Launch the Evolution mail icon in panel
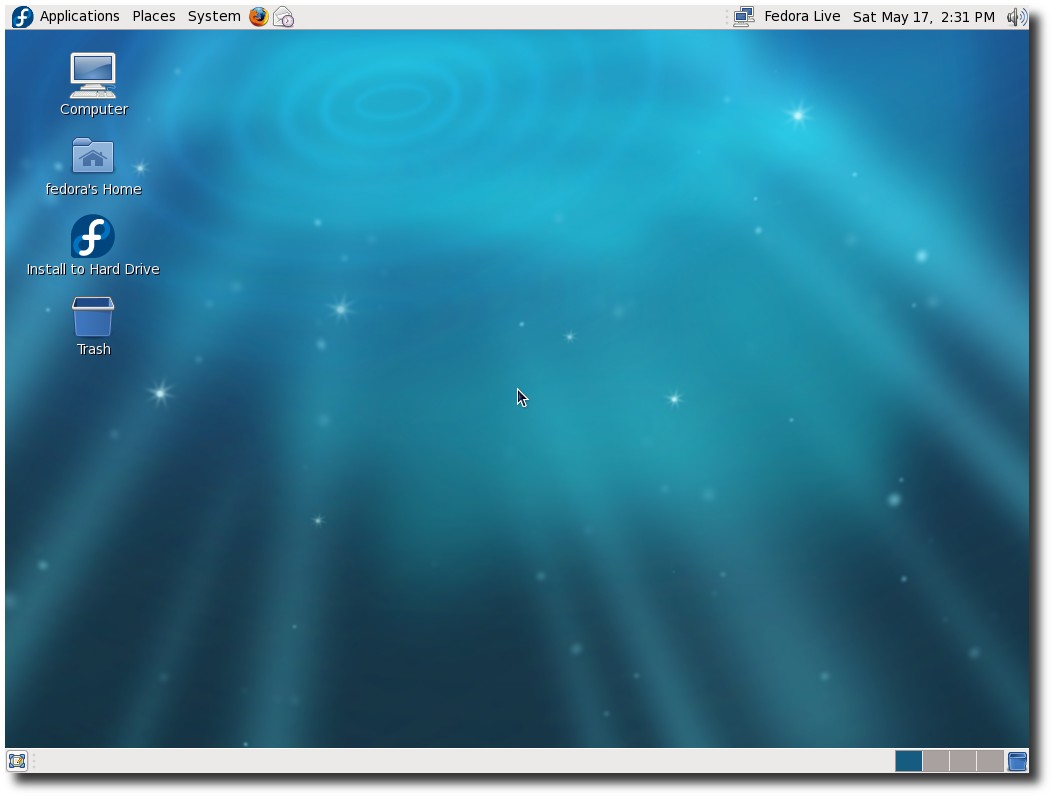Screen dimensions: 1054x798 pos(284,17)
